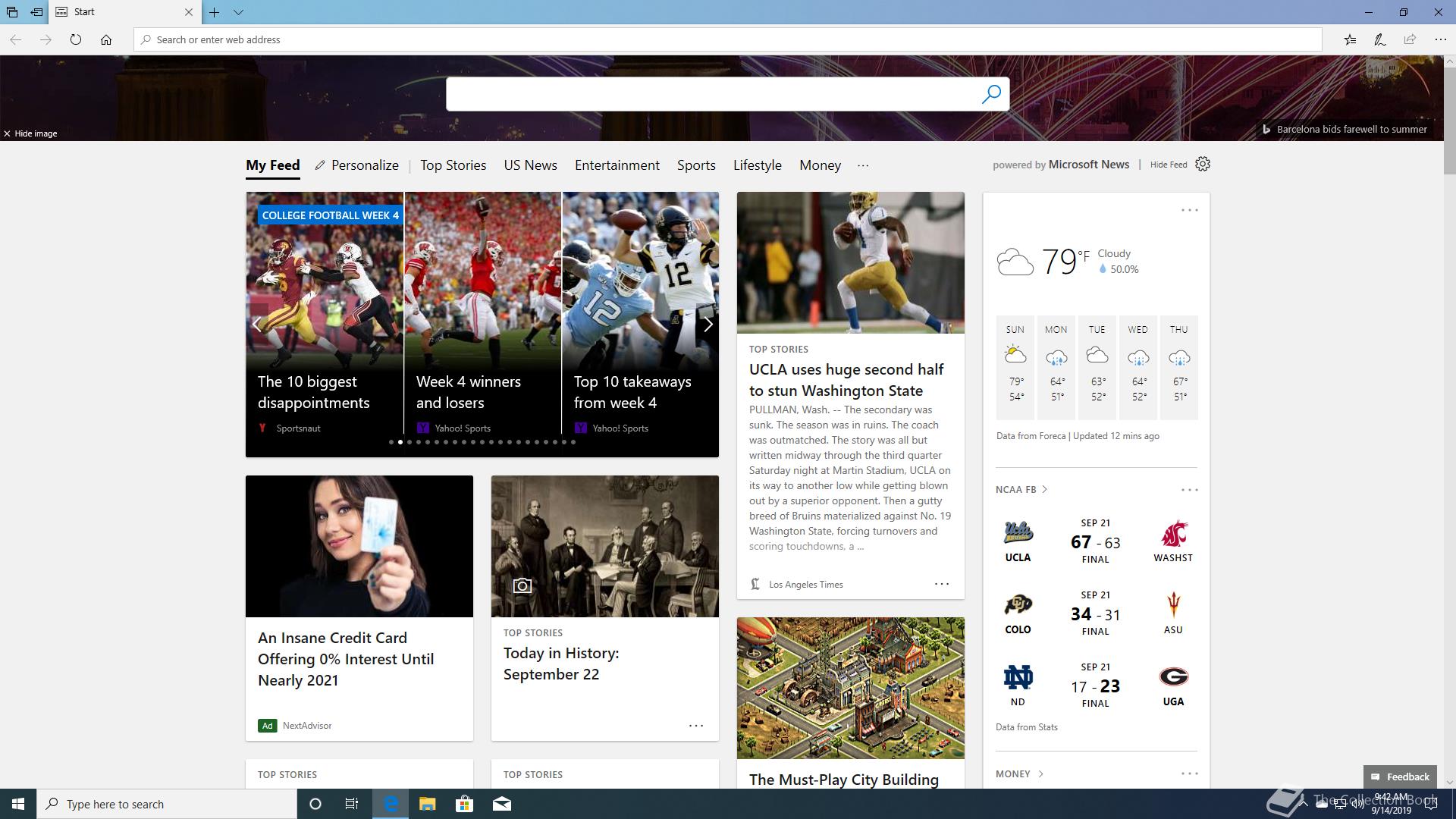The image size is (1456, 819).
Task: Open ND vs UGA game score
Action: pos(1096,685)
